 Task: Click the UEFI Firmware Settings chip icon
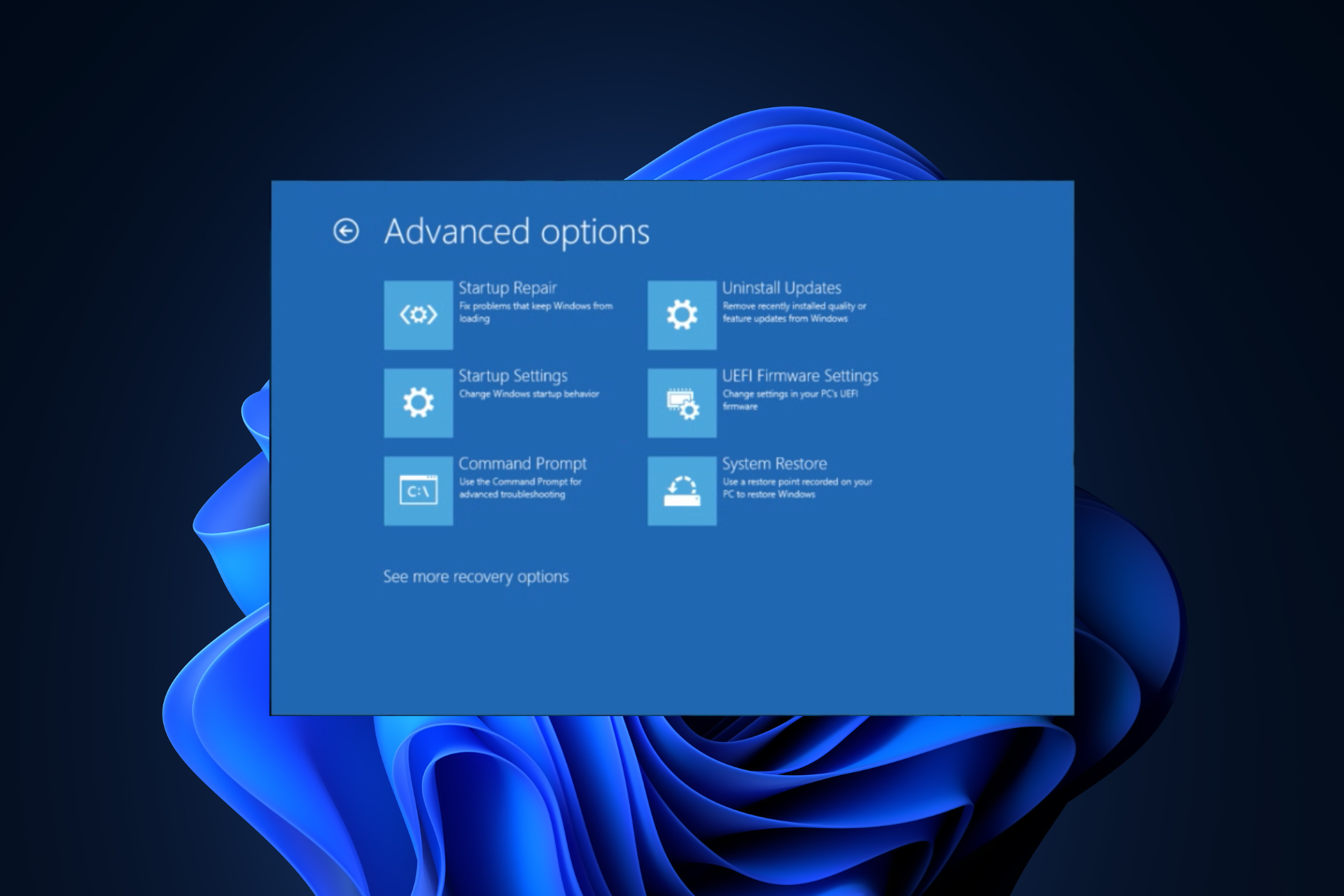pos(682,402)
